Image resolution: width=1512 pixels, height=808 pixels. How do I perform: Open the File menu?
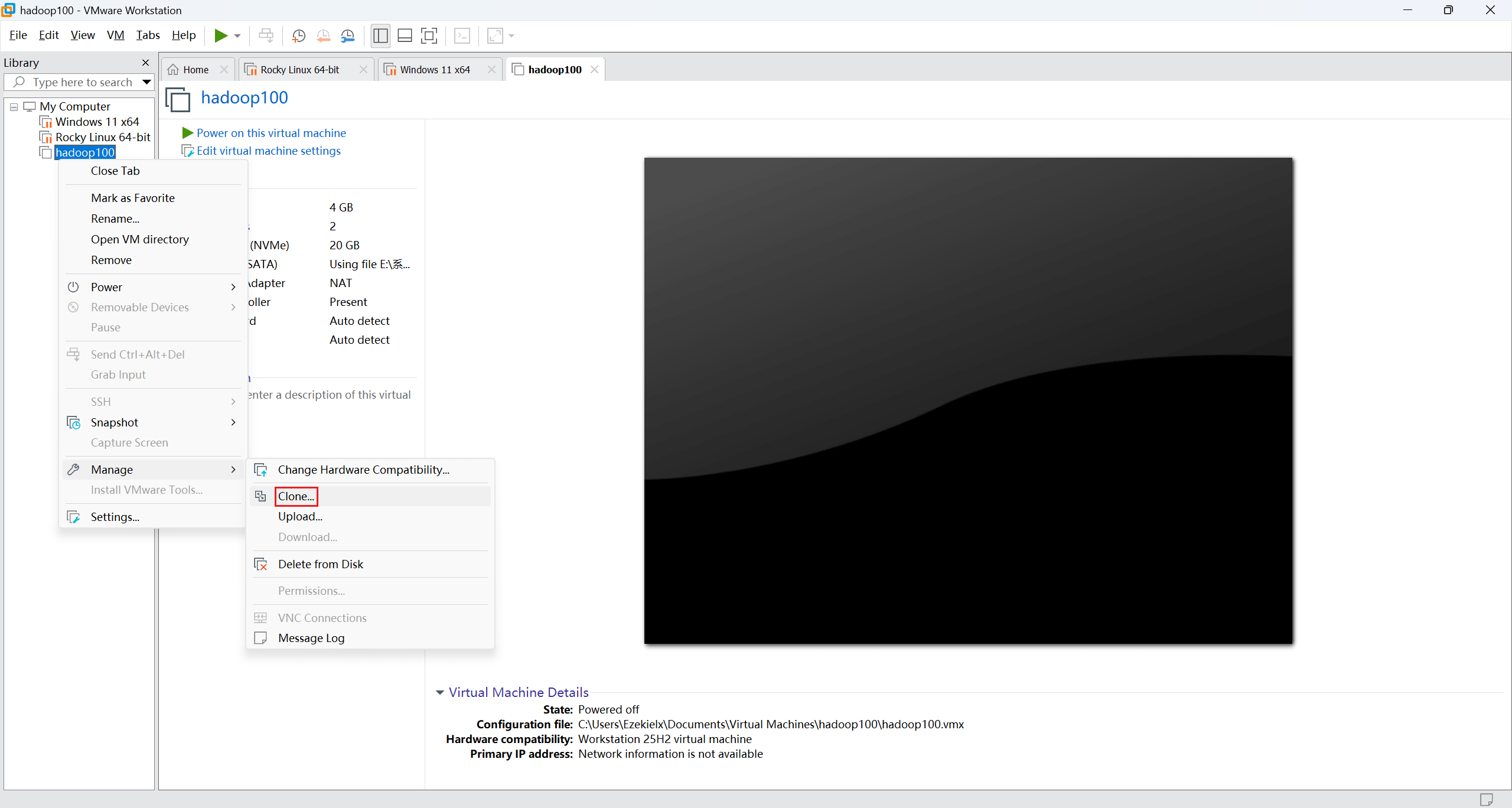[18, 35]
